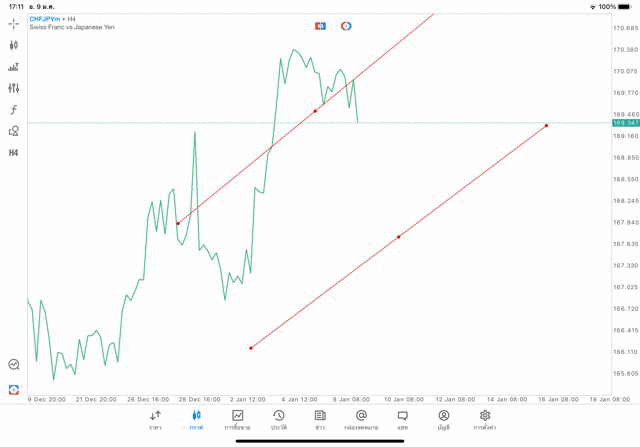640x447 pixels.
Task: Open the แชท (Chat) tab
Action: tap(402, 420)
